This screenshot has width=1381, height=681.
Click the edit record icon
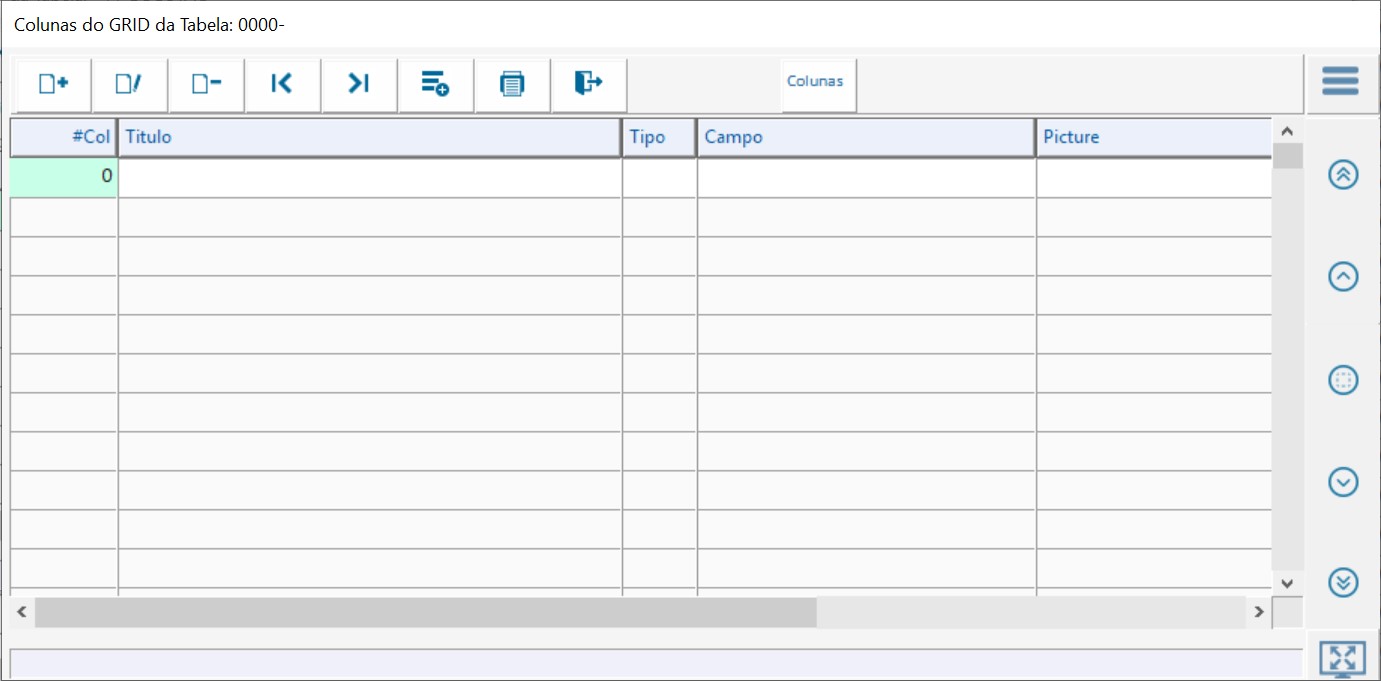pos(129,84)
